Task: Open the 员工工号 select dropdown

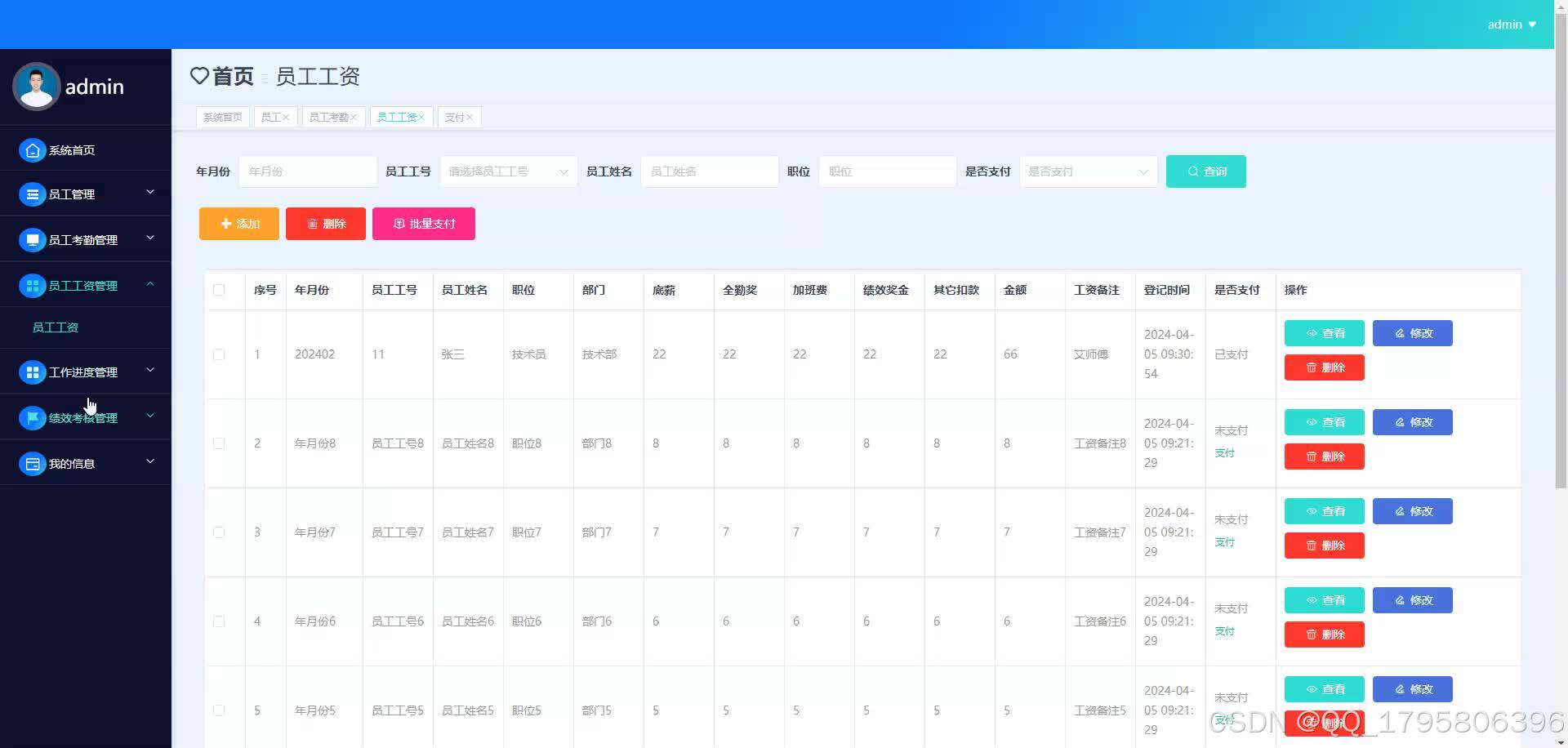Action: click(508, 171)
